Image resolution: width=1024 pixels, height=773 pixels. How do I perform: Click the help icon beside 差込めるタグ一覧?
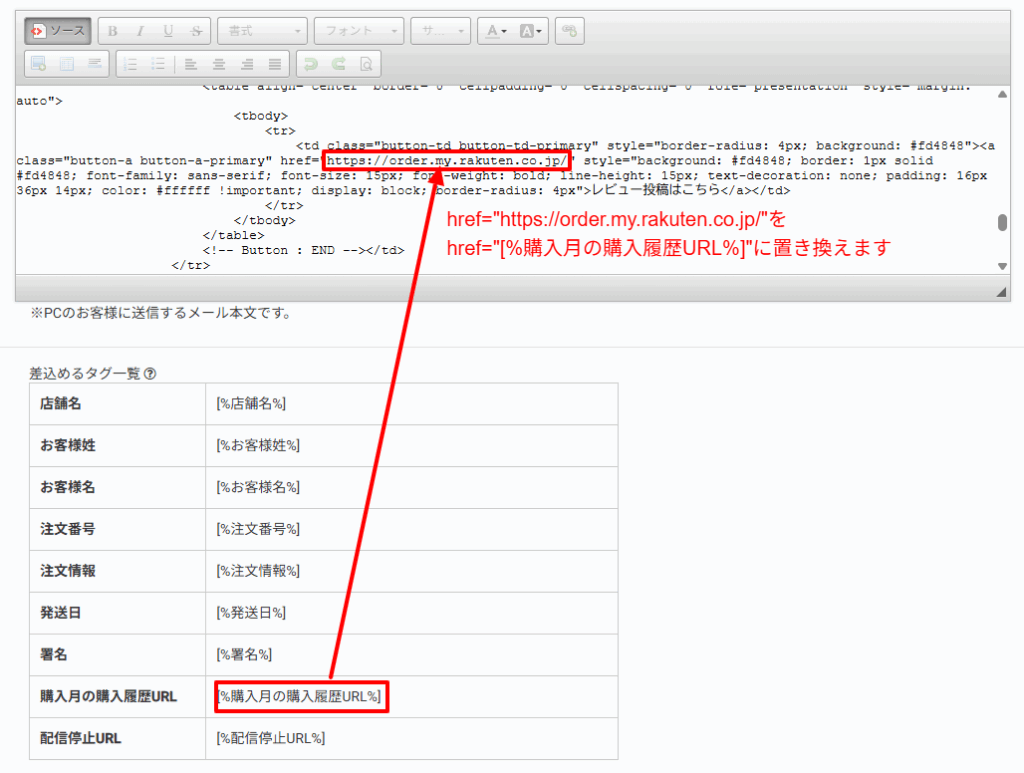(150, 373)
